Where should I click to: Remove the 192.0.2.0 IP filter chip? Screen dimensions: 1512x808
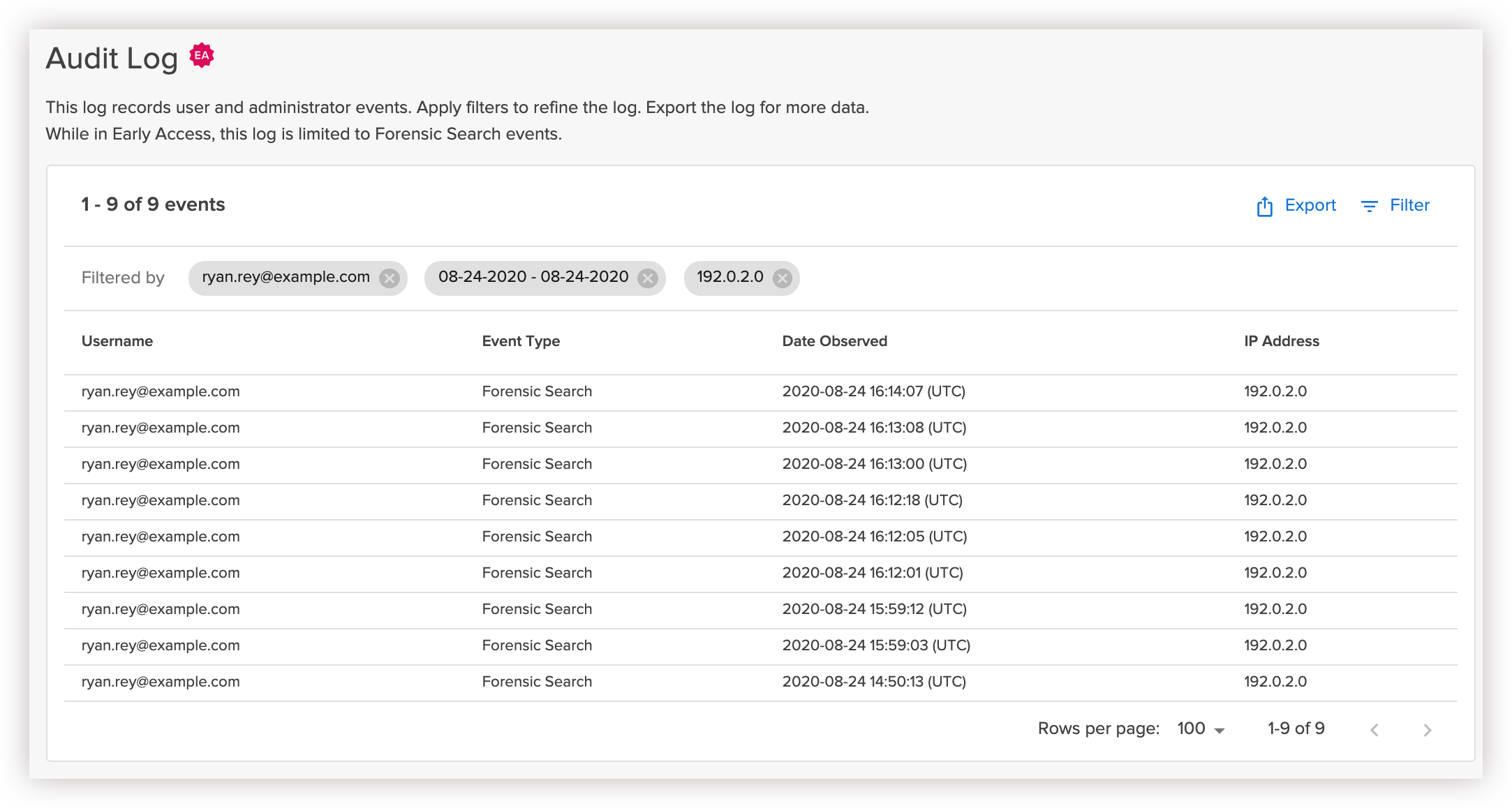pos(783,278)
